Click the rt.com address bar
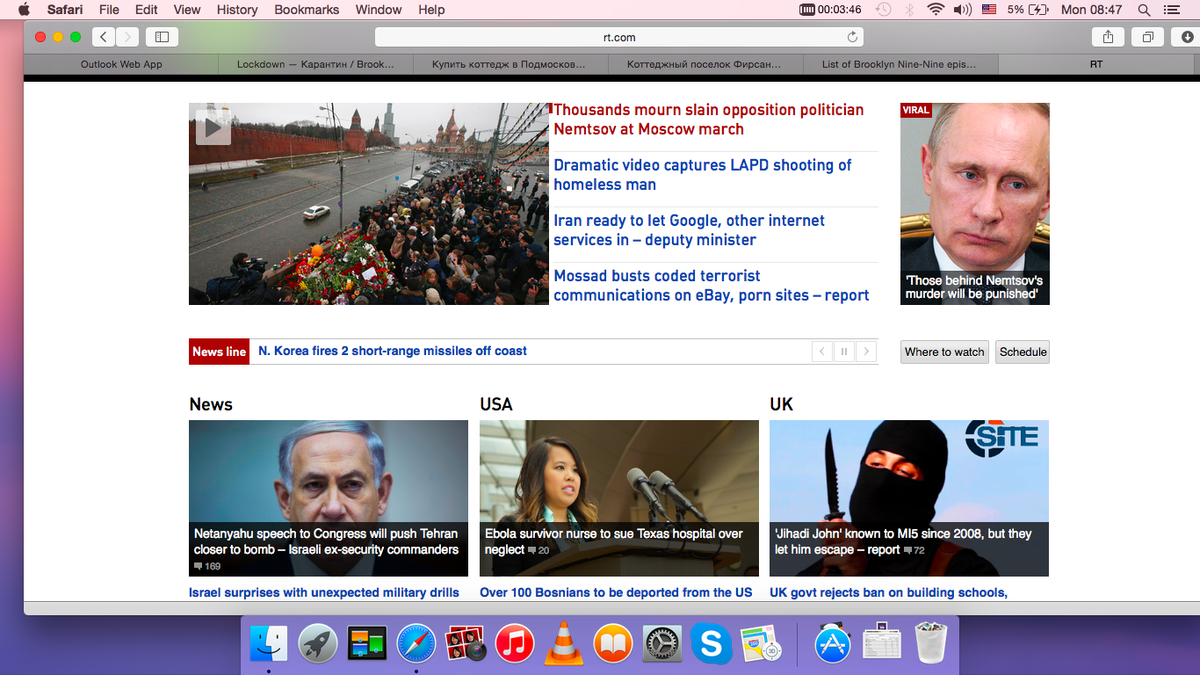 coord(619,37)
